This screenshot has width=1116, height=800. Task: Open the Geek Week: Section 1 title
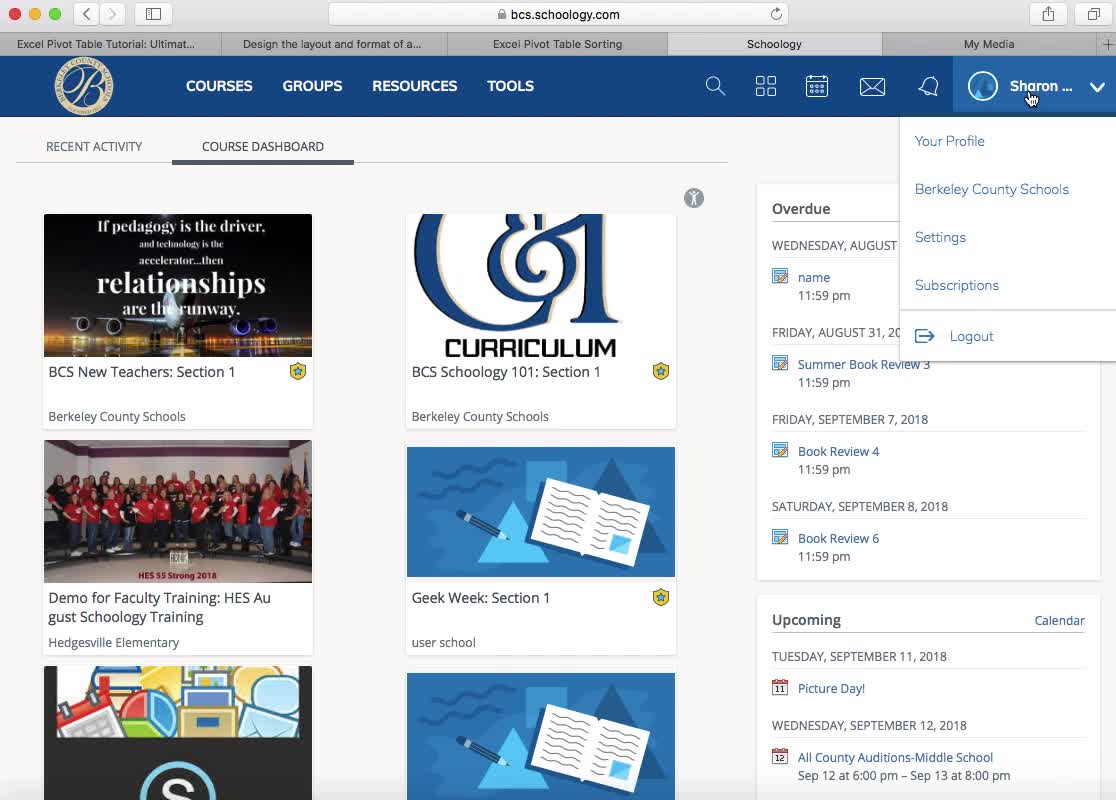click(480, 598)
